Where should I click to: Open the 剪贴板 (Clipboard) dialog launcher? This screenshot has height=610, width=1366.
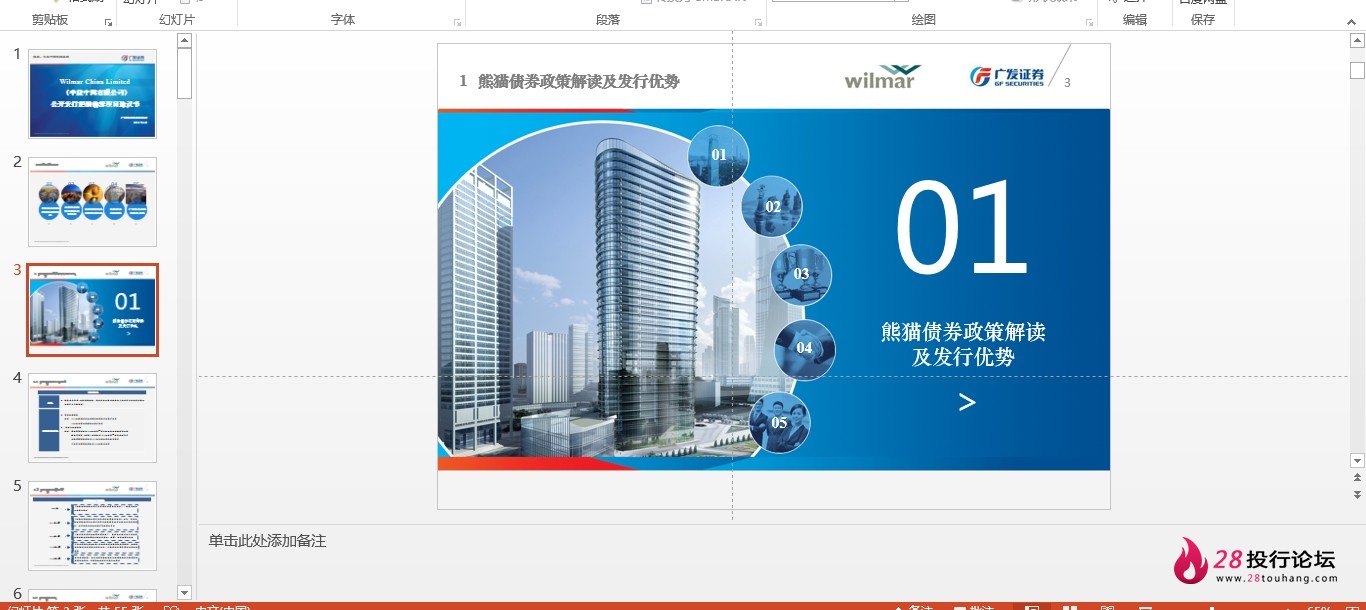coord(108,22)
